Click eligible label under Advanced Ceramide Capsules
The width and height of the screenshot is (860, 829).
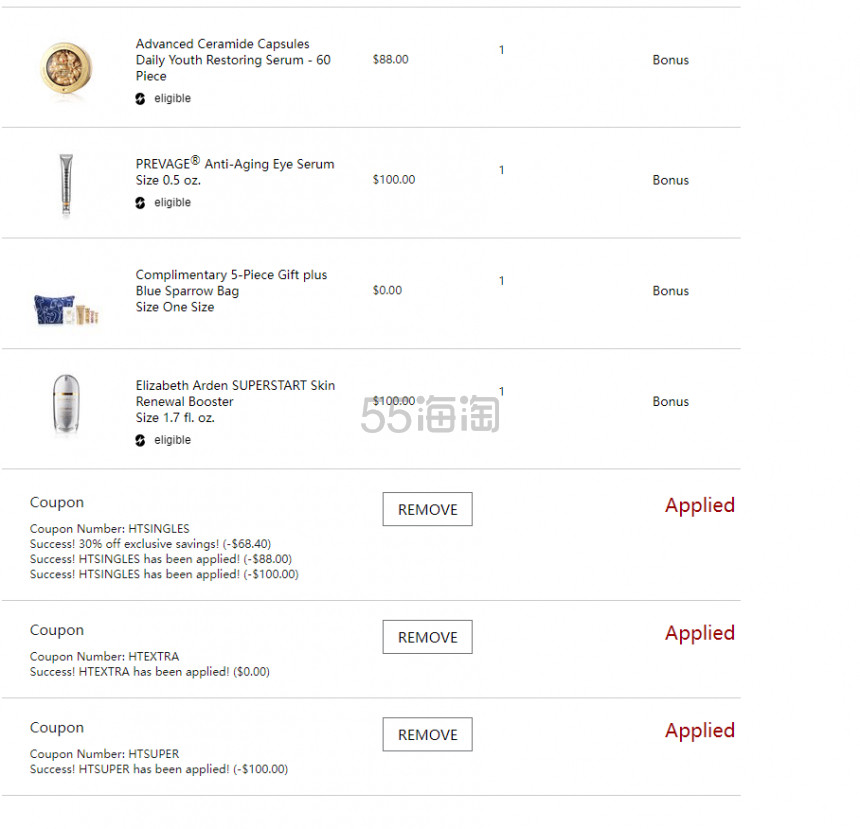pos(172,98)
